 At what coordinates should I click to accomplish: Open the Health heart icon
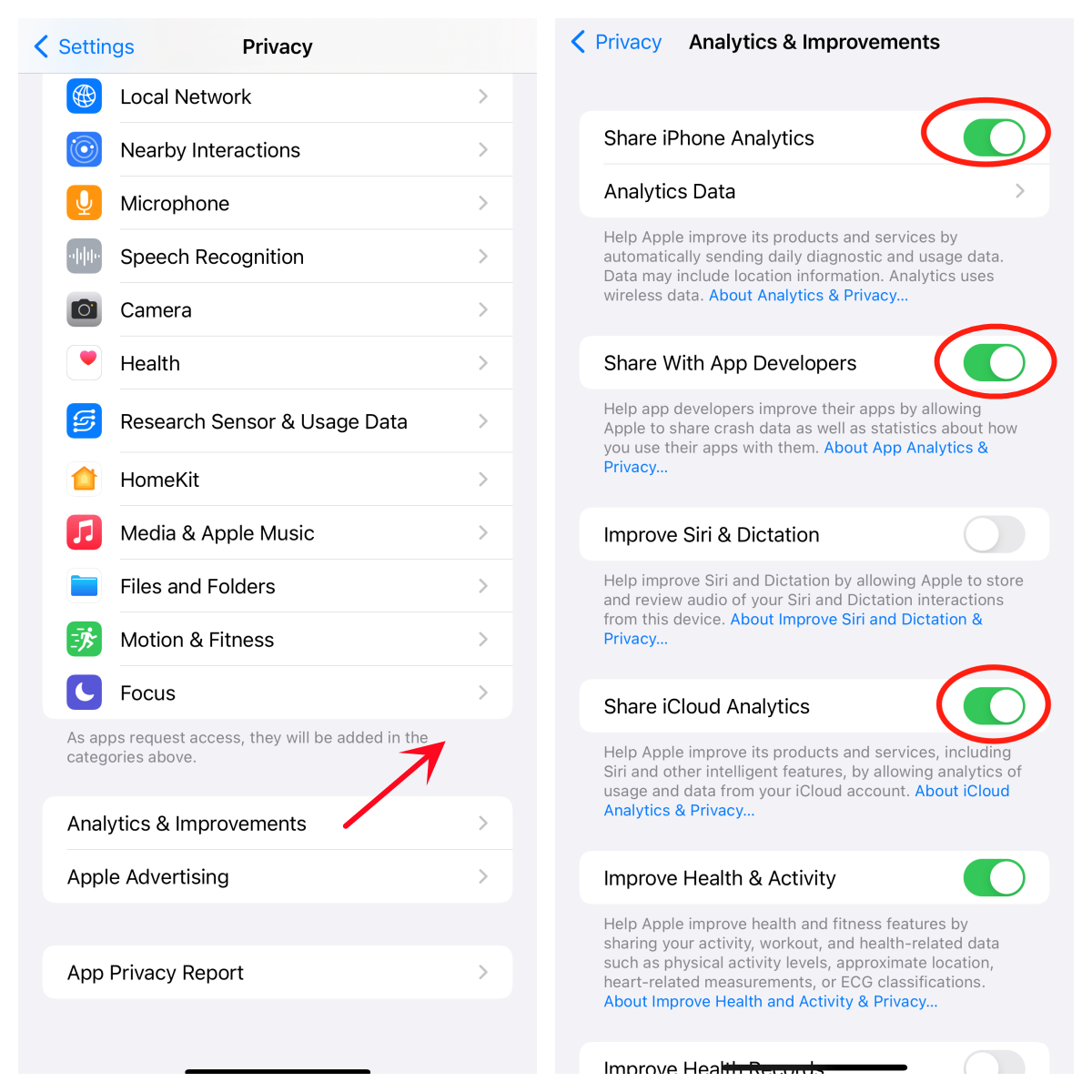(84, 363)
